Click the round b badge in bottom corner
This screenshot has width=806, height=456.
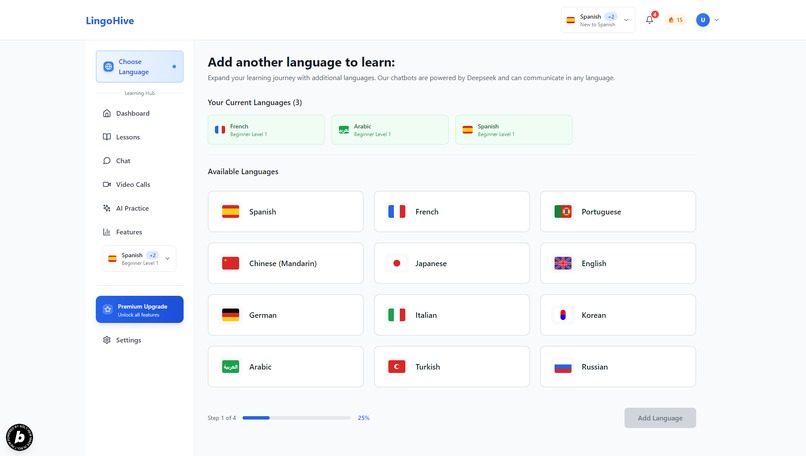coord(20,437)
